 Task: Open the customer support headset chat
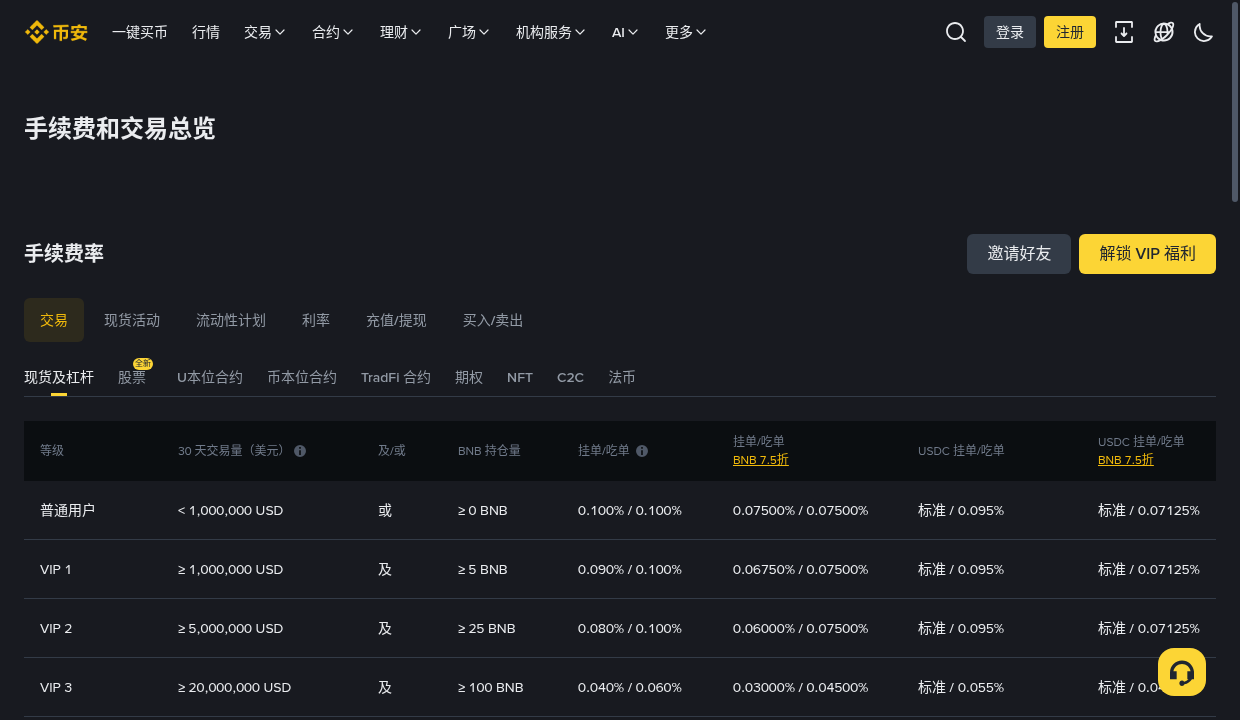tap(1182, 672)
